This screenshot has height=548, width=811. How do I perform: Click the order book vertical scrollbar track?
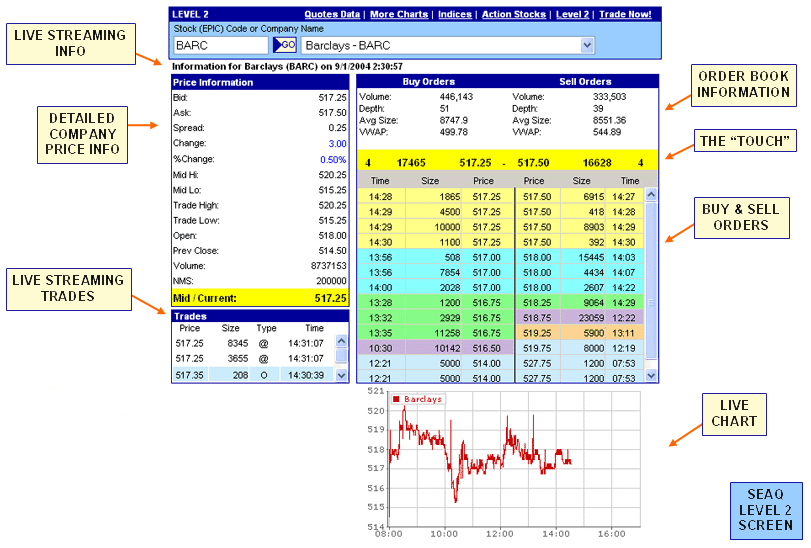pyautogui.click(x=651, y=285)
